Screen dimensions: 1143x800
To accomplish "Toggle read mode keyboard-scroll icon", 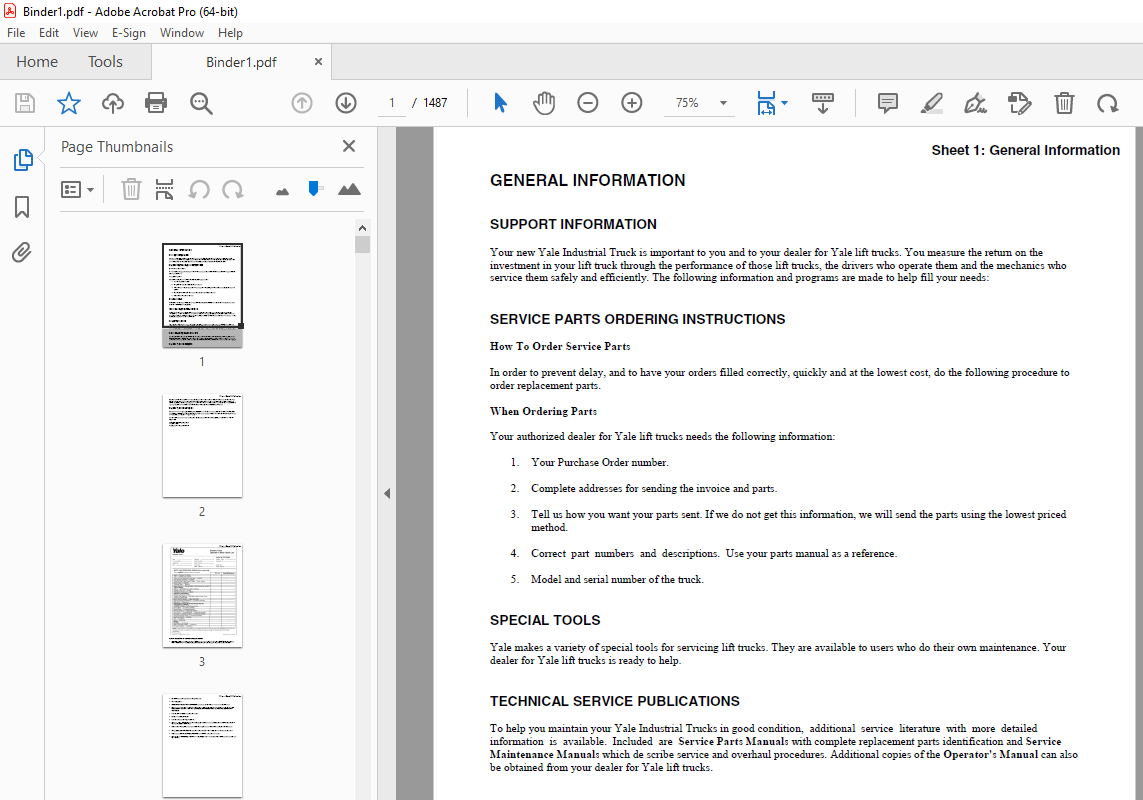I will [822, 103].
